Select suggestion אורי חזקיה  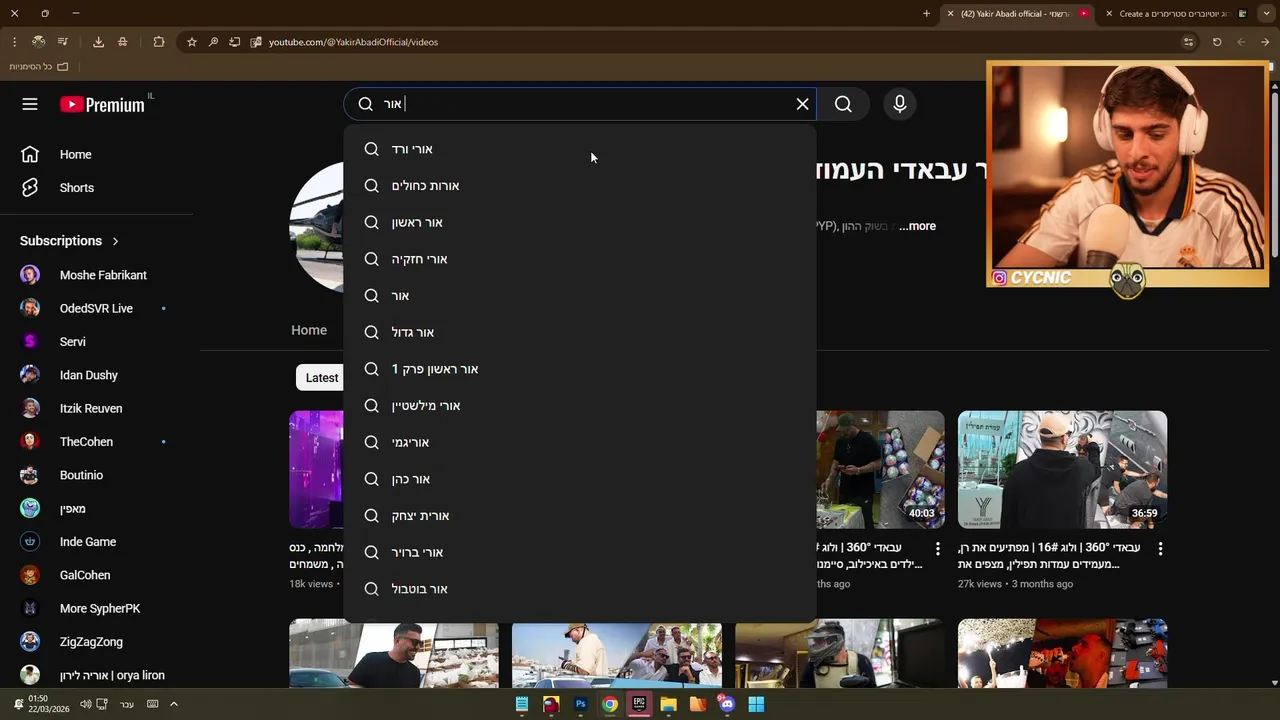pyautogui.click(x=580, y=259)
